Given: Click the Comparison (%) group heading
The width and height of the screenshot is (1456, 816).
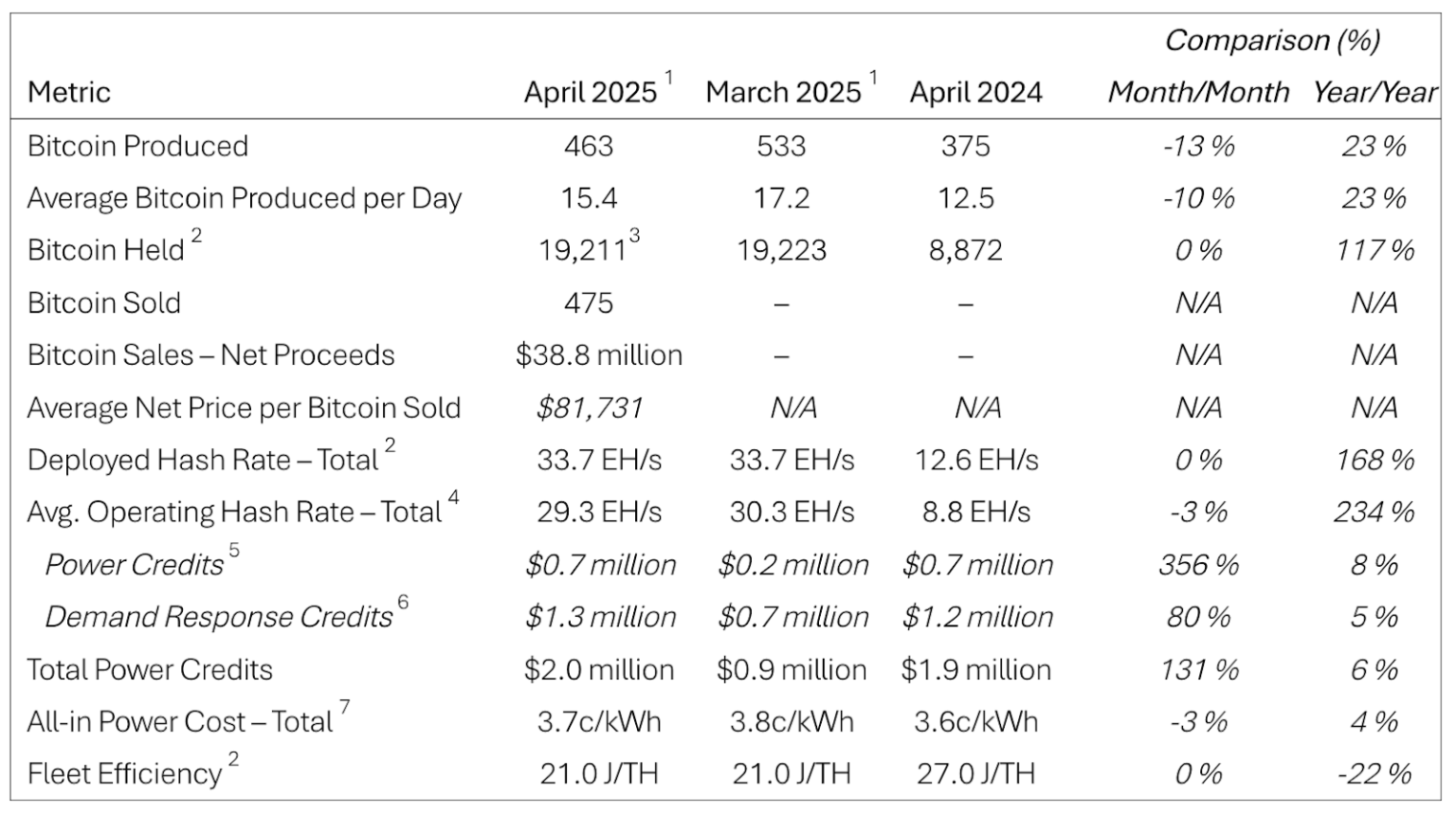Looking at the screenshot, I should (x=1272, y=40).
